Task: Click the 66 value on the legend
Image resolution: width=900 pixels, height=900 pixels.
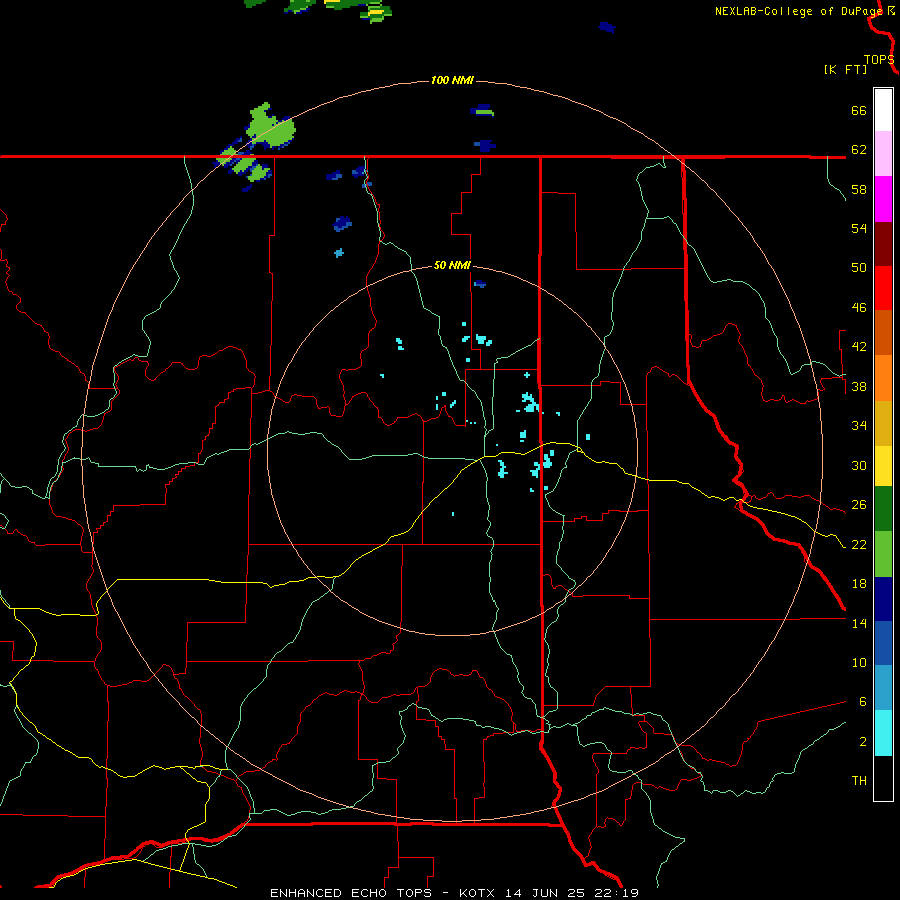Action: click(859, 110)
